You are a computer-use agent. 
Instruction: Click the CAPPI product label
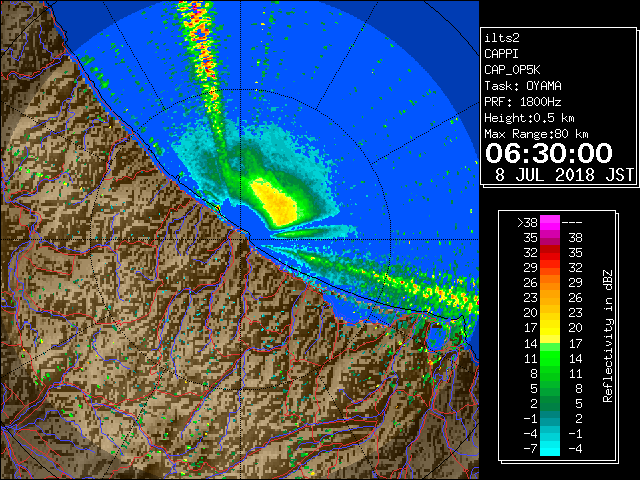[x=501, y=54]
